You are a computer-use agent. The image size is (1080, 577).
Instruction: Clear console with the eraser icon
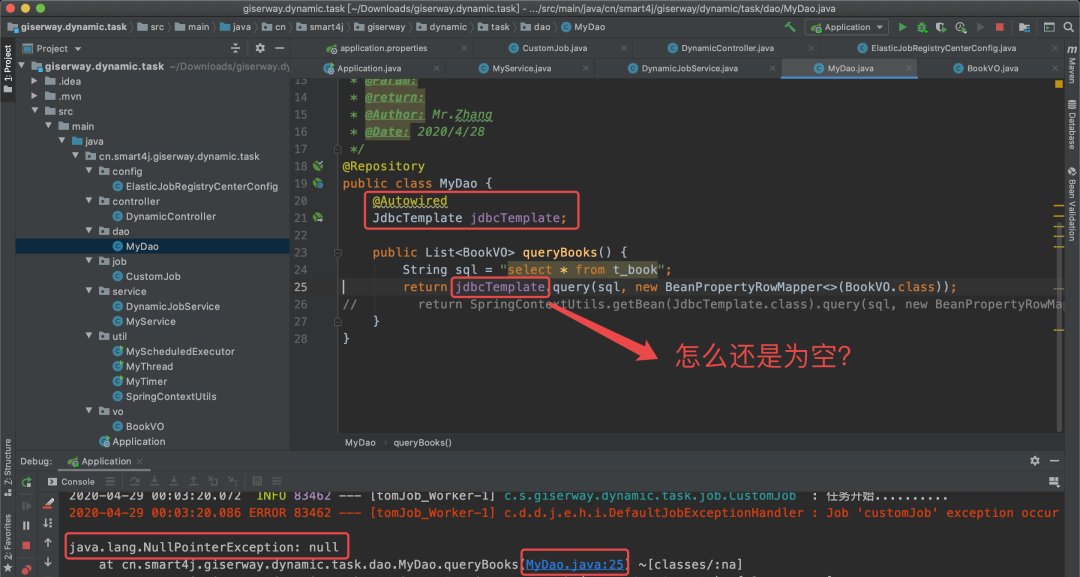point(48,504)
